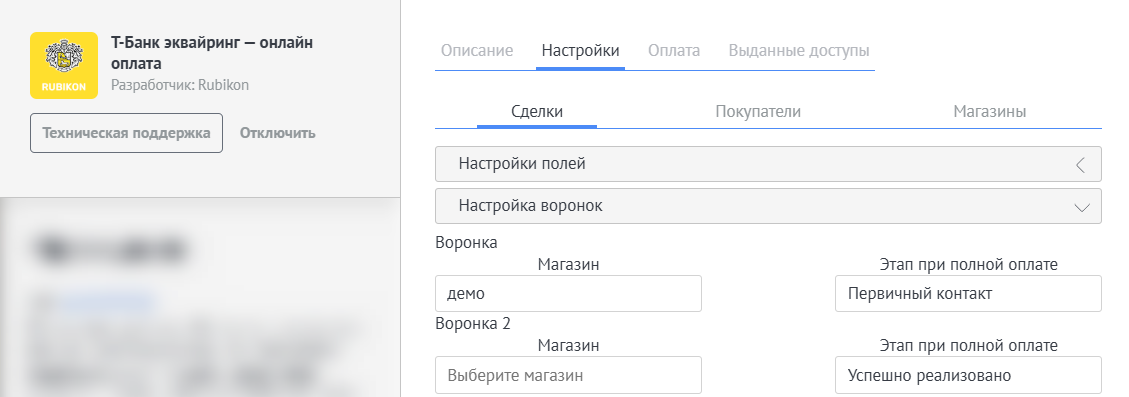This screenshot has width=1129, height=397.
Task: Select the Настройки tab
Action: click(x=580, y=51)
